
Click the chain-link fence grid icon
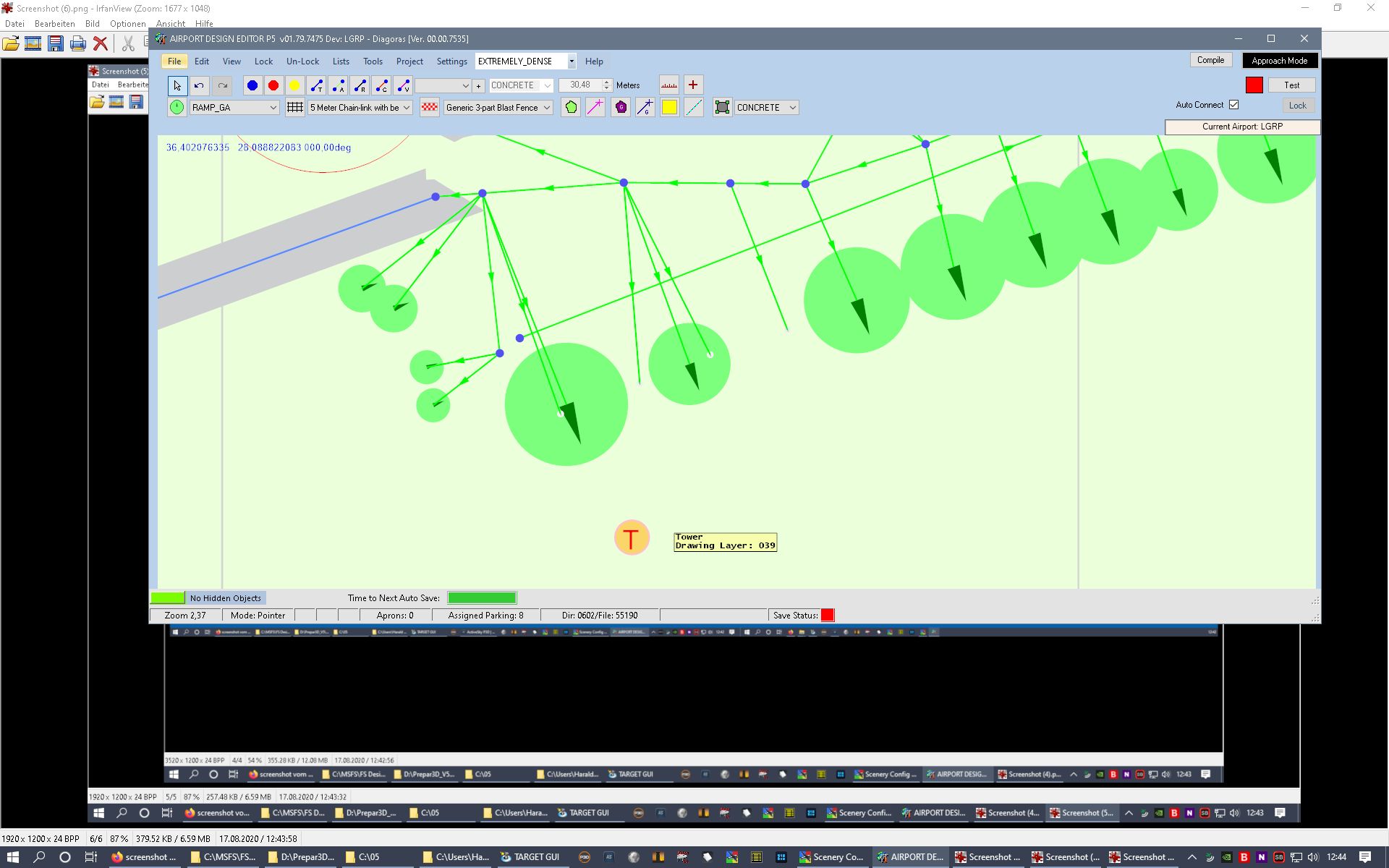(295, 108)
